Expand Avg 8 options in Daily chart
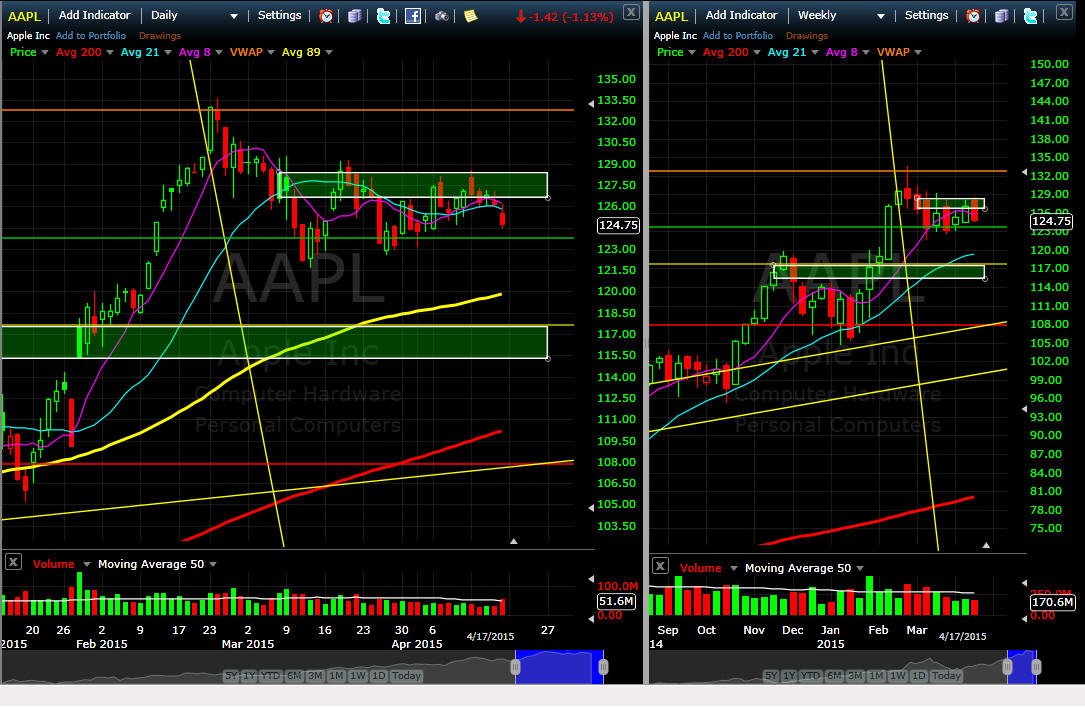The height and width of the screenshot is (708, 1085). coord(219,53)
